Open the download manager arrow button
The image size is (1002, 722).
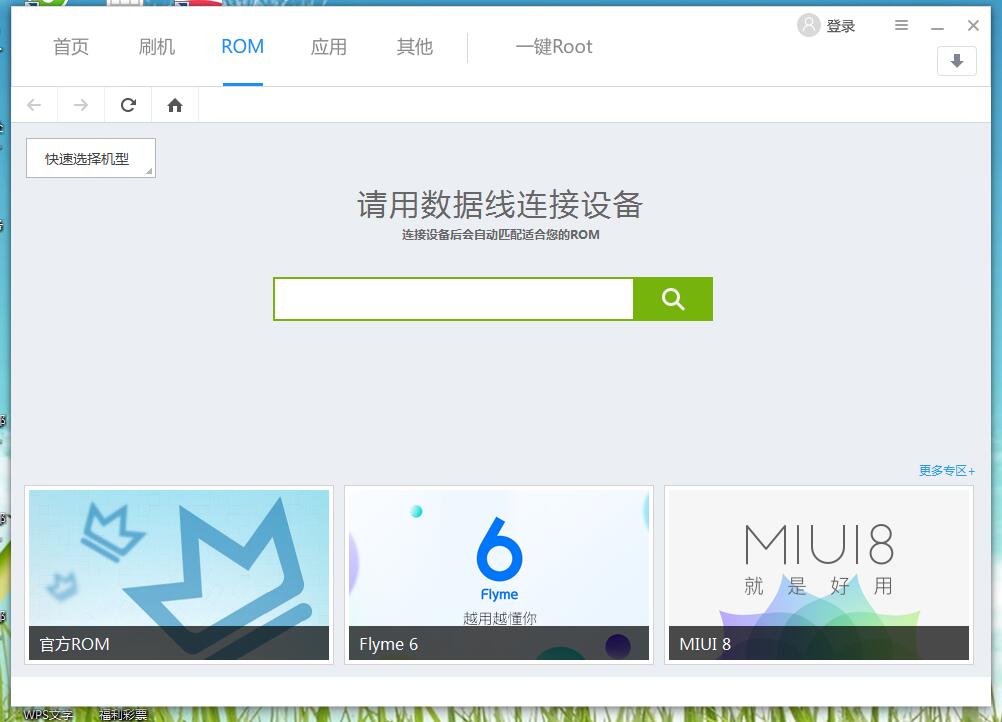[x=957, y=61]
